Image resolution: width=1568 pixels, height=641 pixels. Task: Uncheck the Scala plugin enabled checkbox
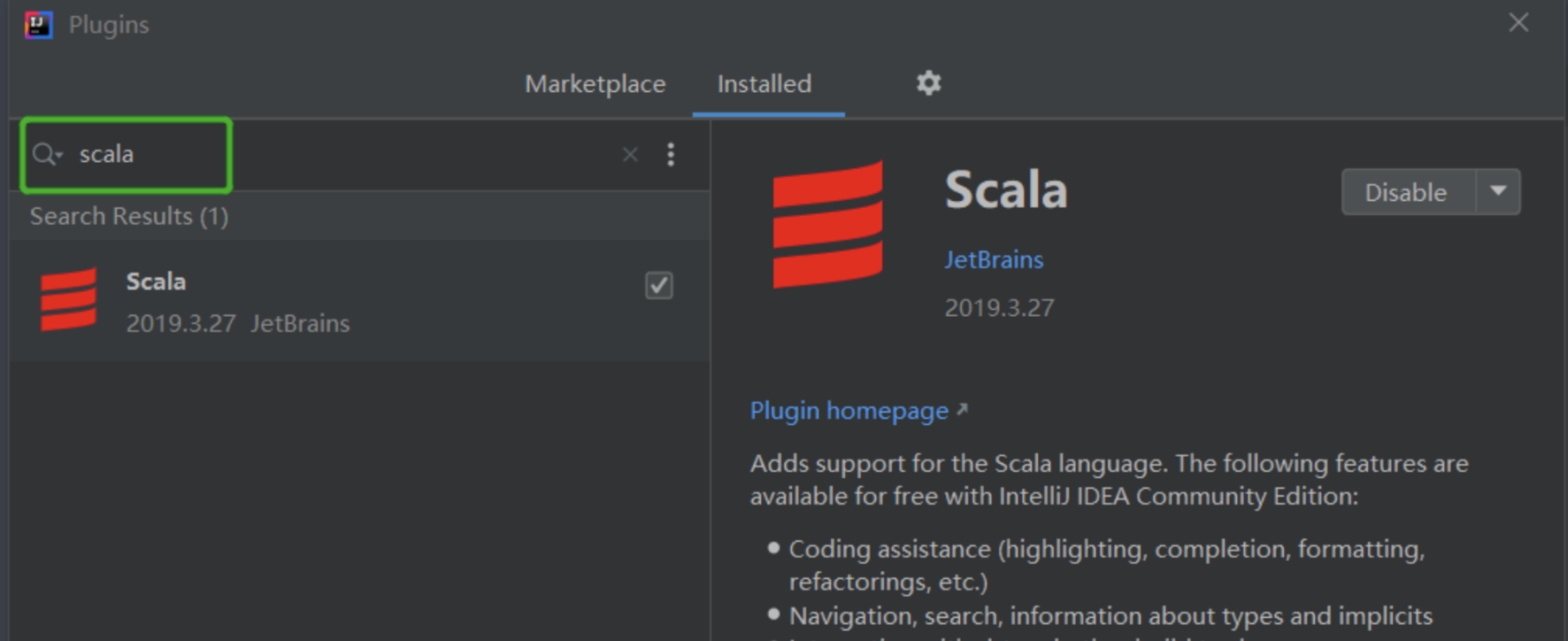[658, 285]
